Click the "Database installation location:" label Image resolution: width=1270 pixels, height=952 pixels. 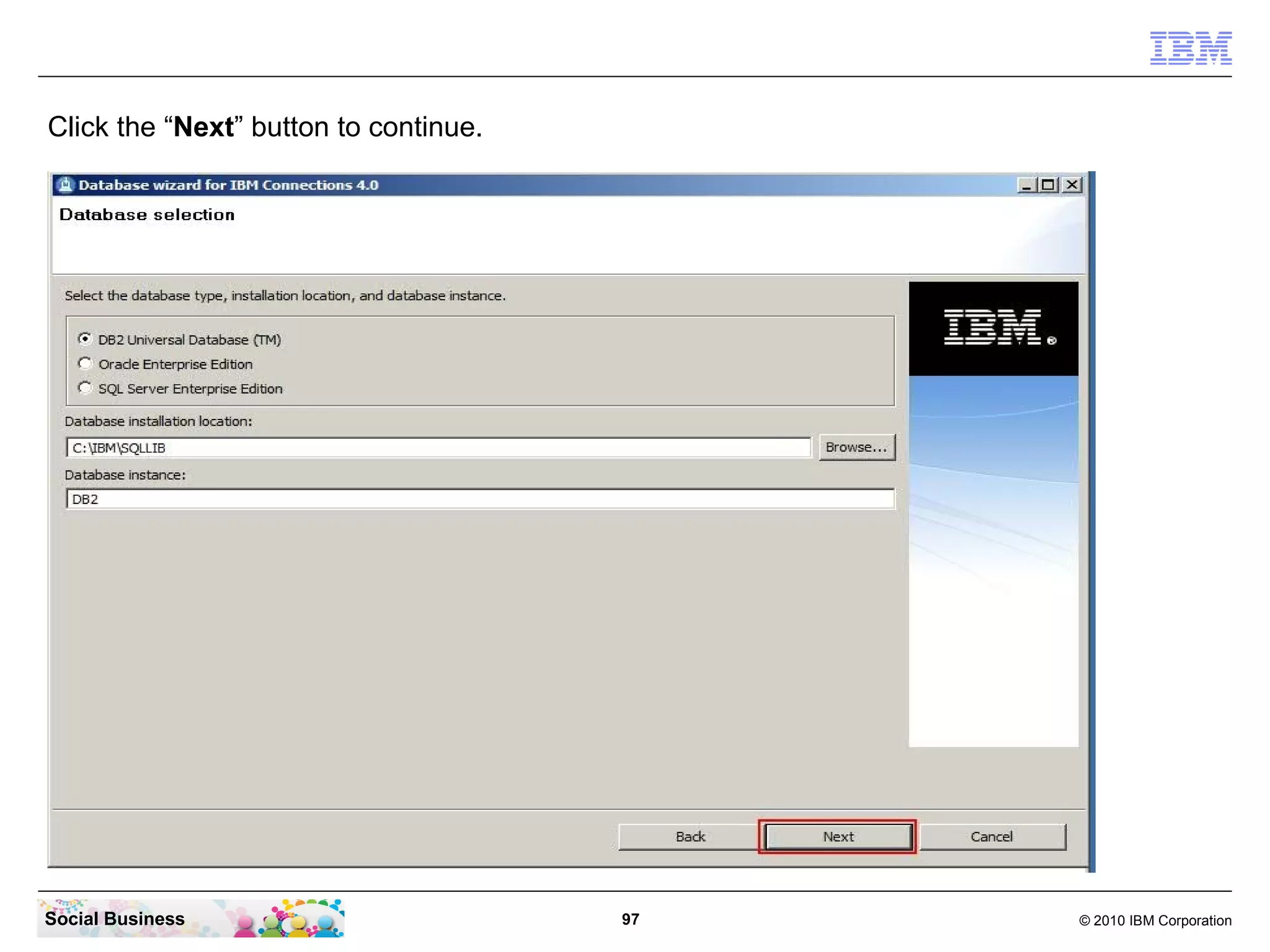point(159,421)
